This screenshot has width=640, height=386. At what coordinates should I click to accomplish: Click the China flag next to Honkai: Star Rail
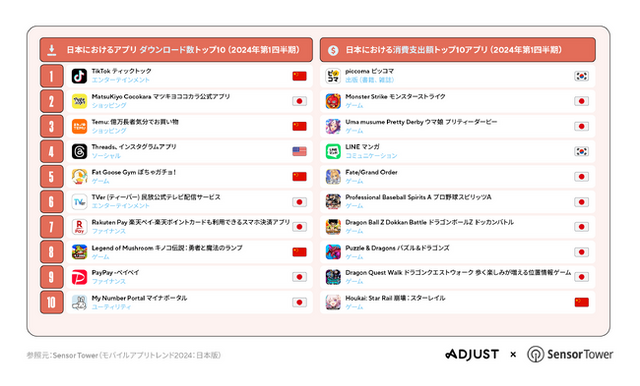pyautogui.click(x=582, y=302)
